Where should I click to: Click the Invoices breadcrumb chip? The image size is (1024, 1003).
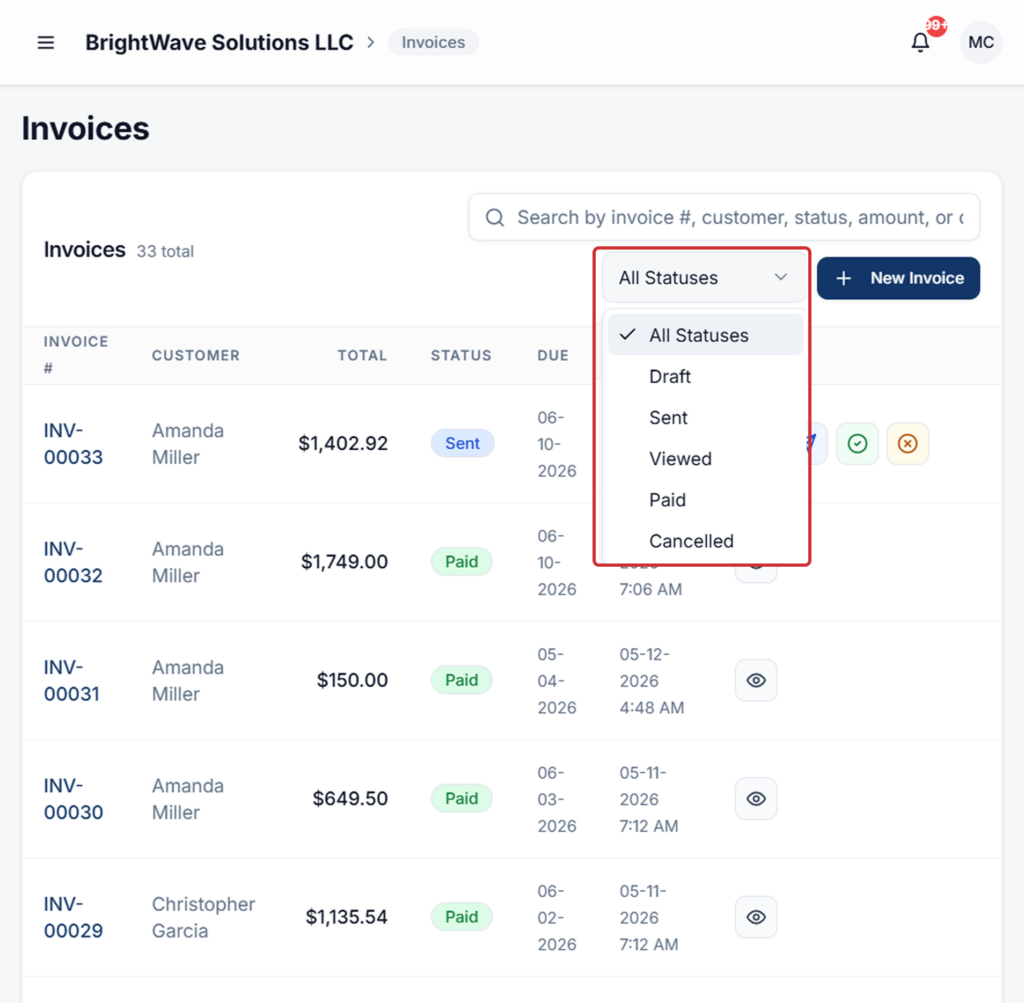pos(433,42)
